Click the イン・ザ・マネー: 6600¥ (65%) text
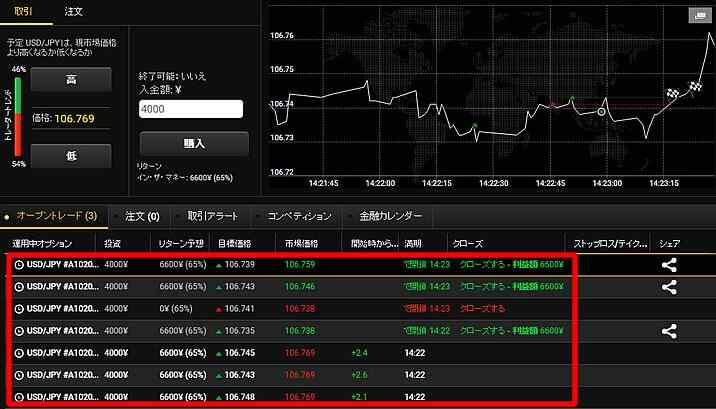The height and width of the screenshot is (409, 716). 185,178
